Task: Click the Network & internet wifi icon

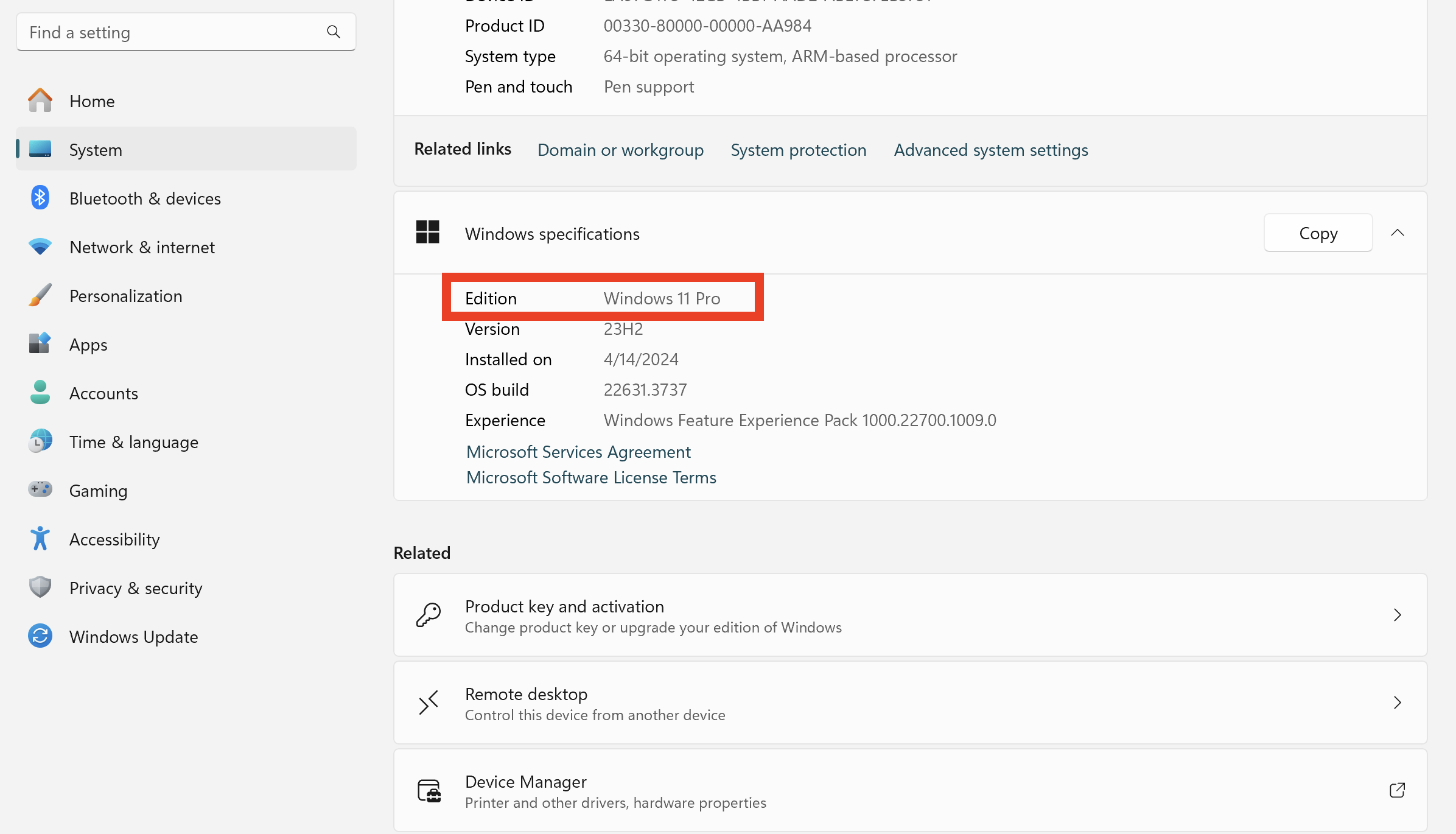Action: point(40,247)
